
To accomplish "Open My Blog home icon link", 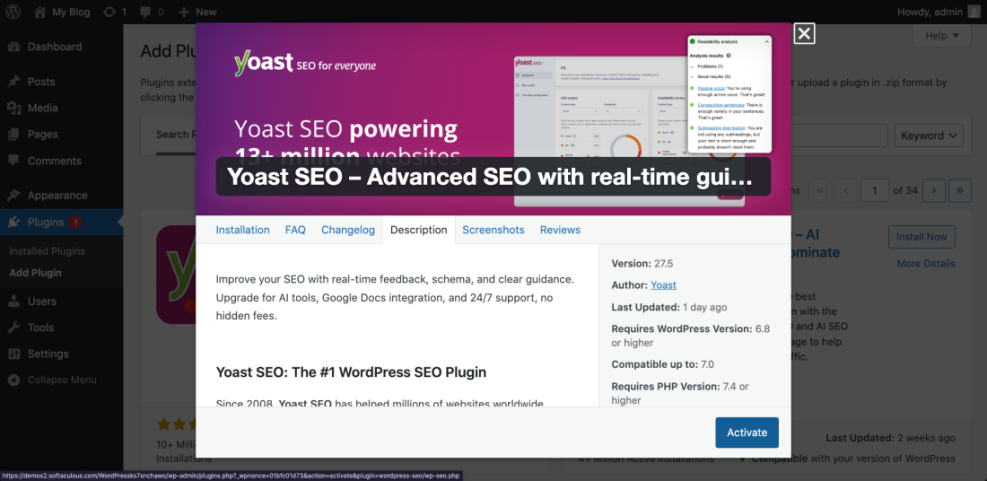I will pos(40,11).
